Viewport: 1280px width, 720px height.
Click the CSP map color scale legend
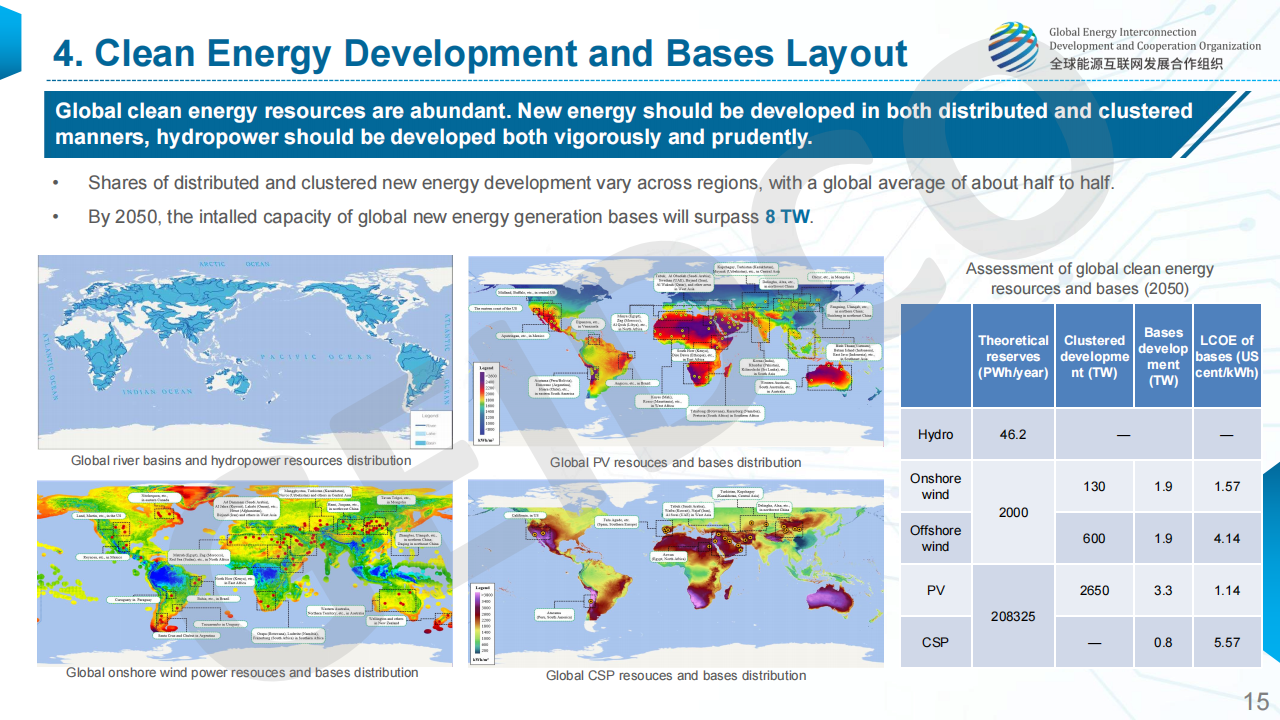(x=482, y=623)
